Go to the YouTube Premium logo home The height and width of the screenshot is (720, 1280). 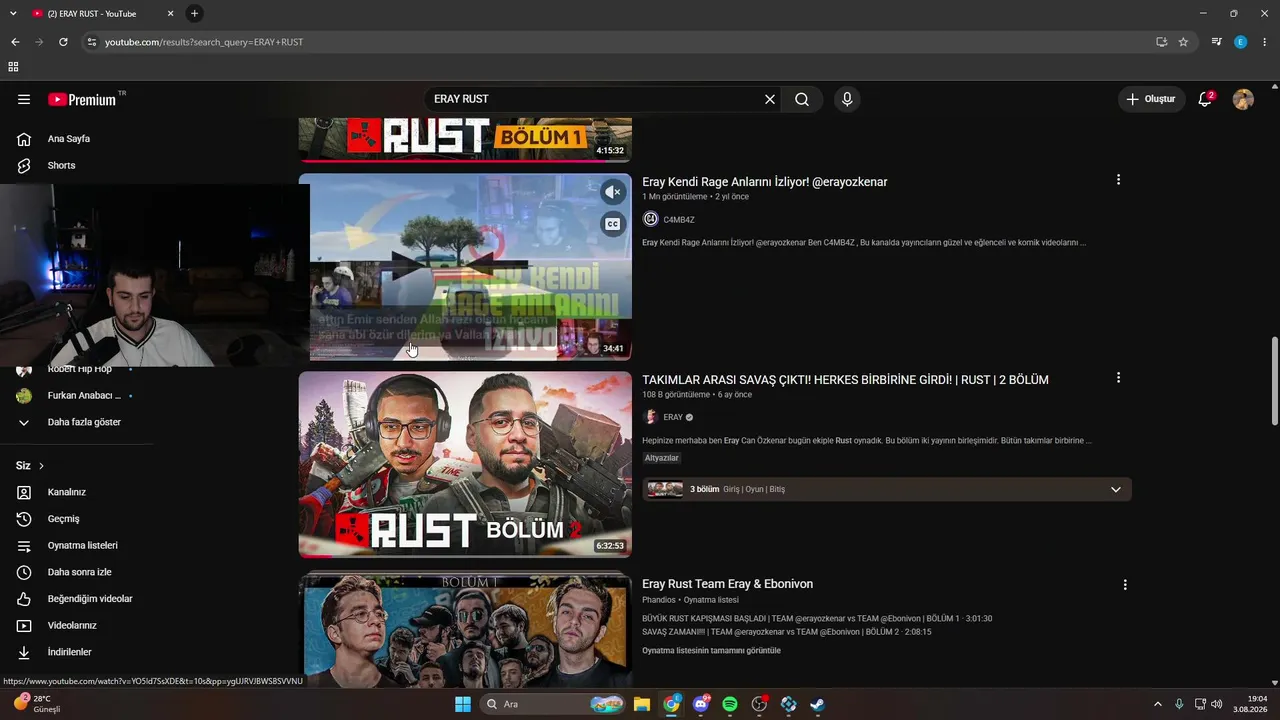tap(84, 99)
